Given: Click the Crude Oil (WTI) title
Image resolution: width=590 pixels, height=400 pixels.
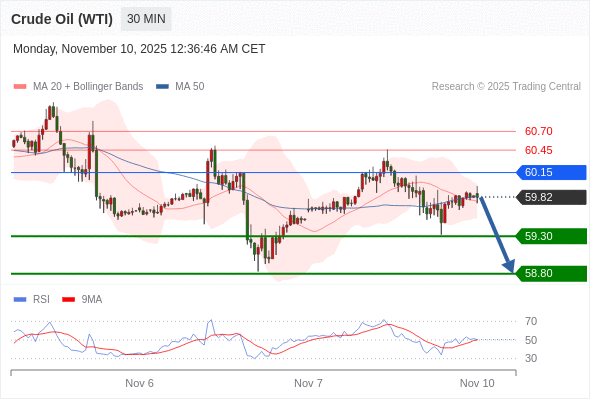Looking at the screenshot, I should coord(62,19).
